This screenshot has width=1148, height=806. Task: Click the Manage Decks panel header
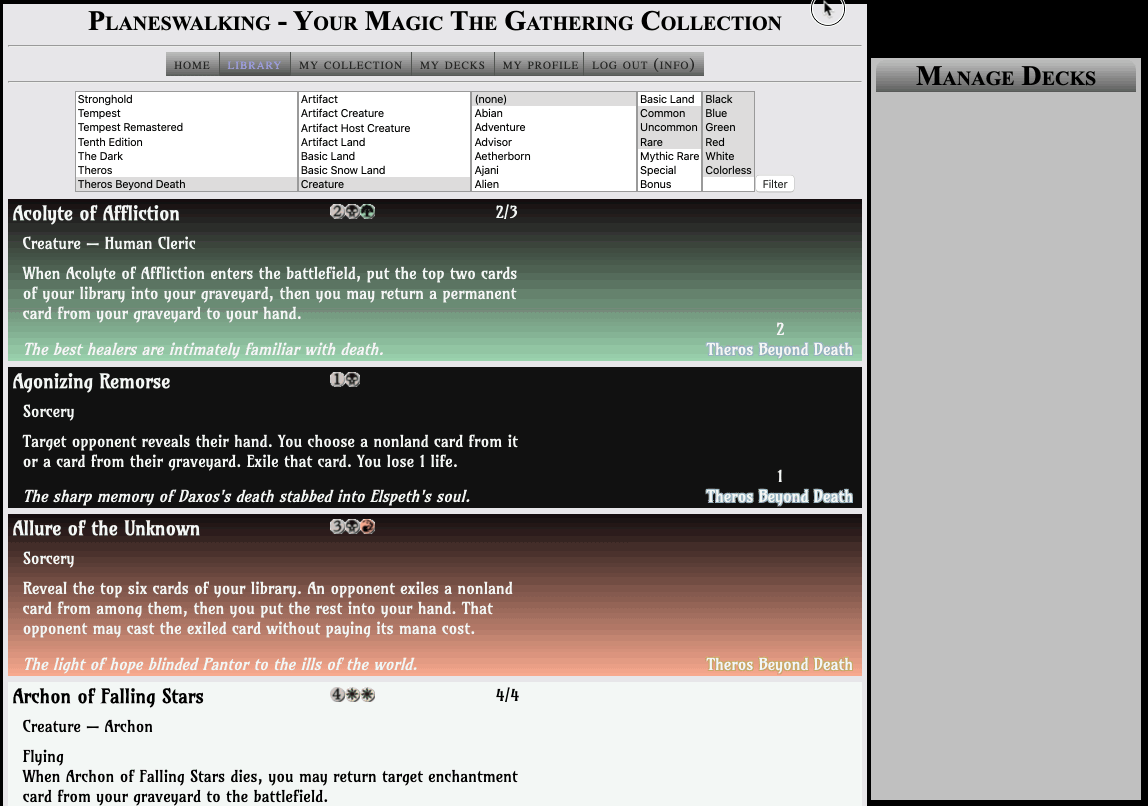pos(1006,77)
